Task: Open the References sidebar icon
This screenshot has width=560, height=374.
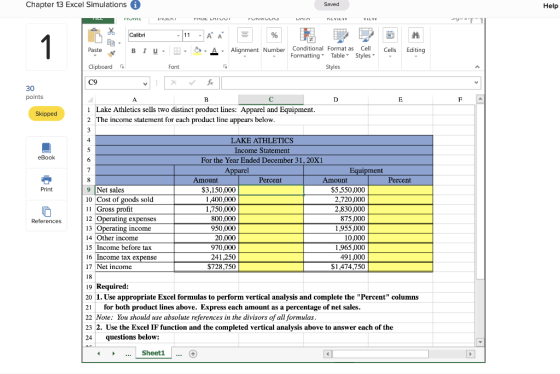Action: pos(46,215)
